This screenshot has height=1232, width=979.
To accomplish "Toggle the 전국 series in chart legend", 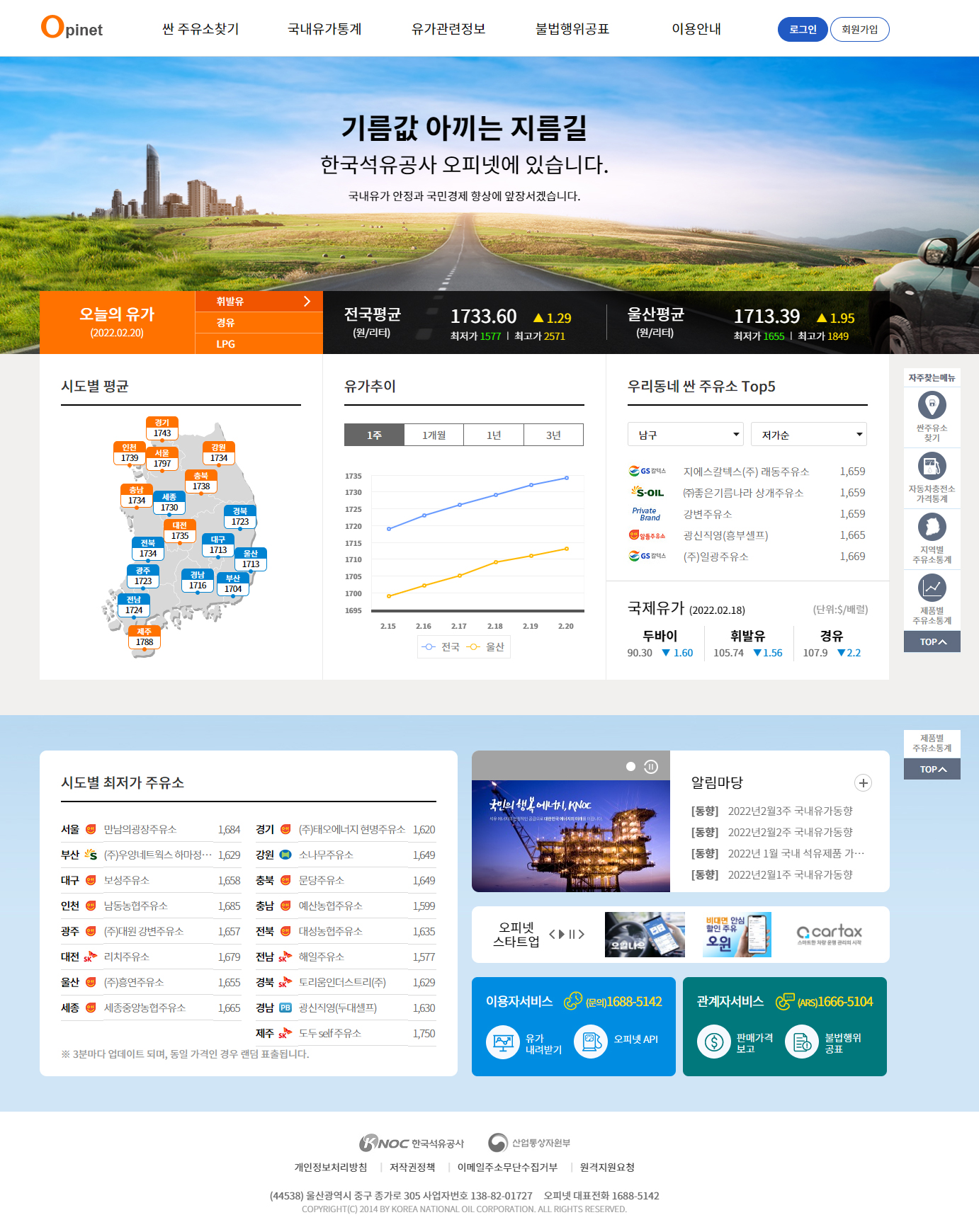I will [x=441, y=647].
